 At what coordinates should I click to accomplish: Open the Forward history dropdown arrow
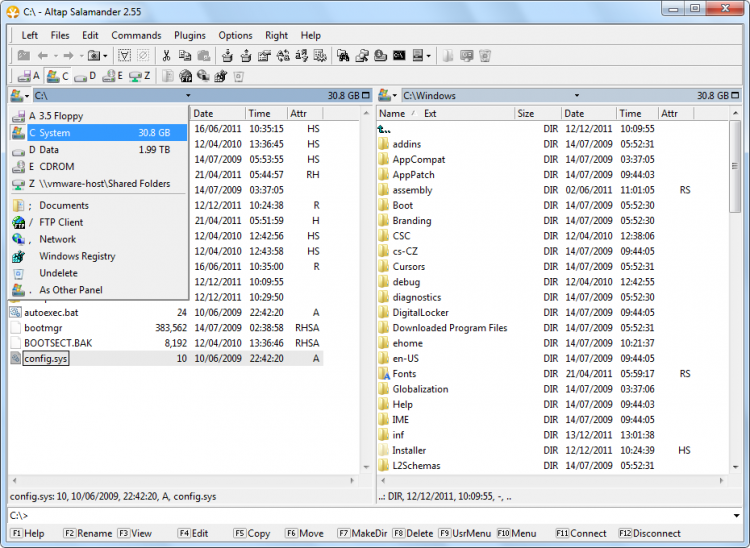pyautogui.click(x=81, y=56)
